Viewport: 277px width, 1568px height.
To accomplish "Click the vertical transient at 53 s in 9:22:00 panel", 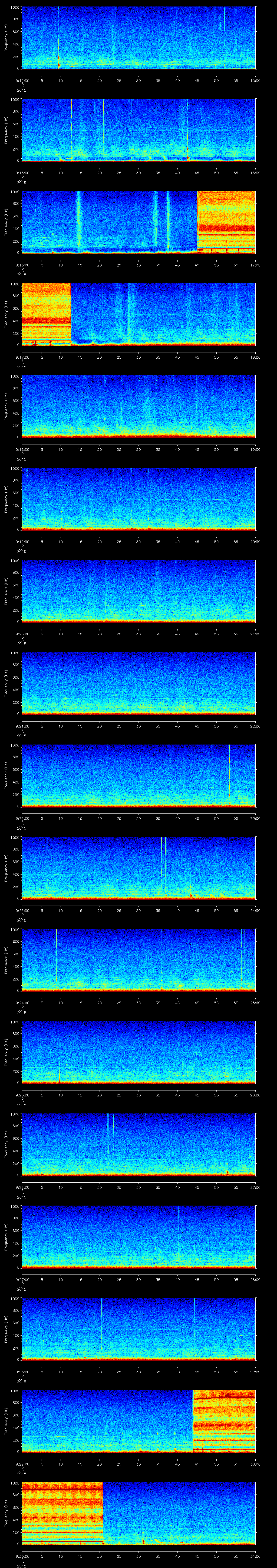I will coord(229,770).
